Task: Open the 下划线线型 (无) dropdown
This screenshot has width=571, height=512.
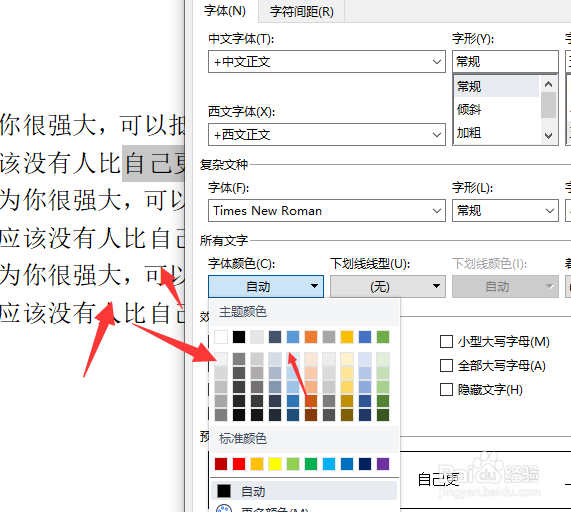Action: (388, 287)
